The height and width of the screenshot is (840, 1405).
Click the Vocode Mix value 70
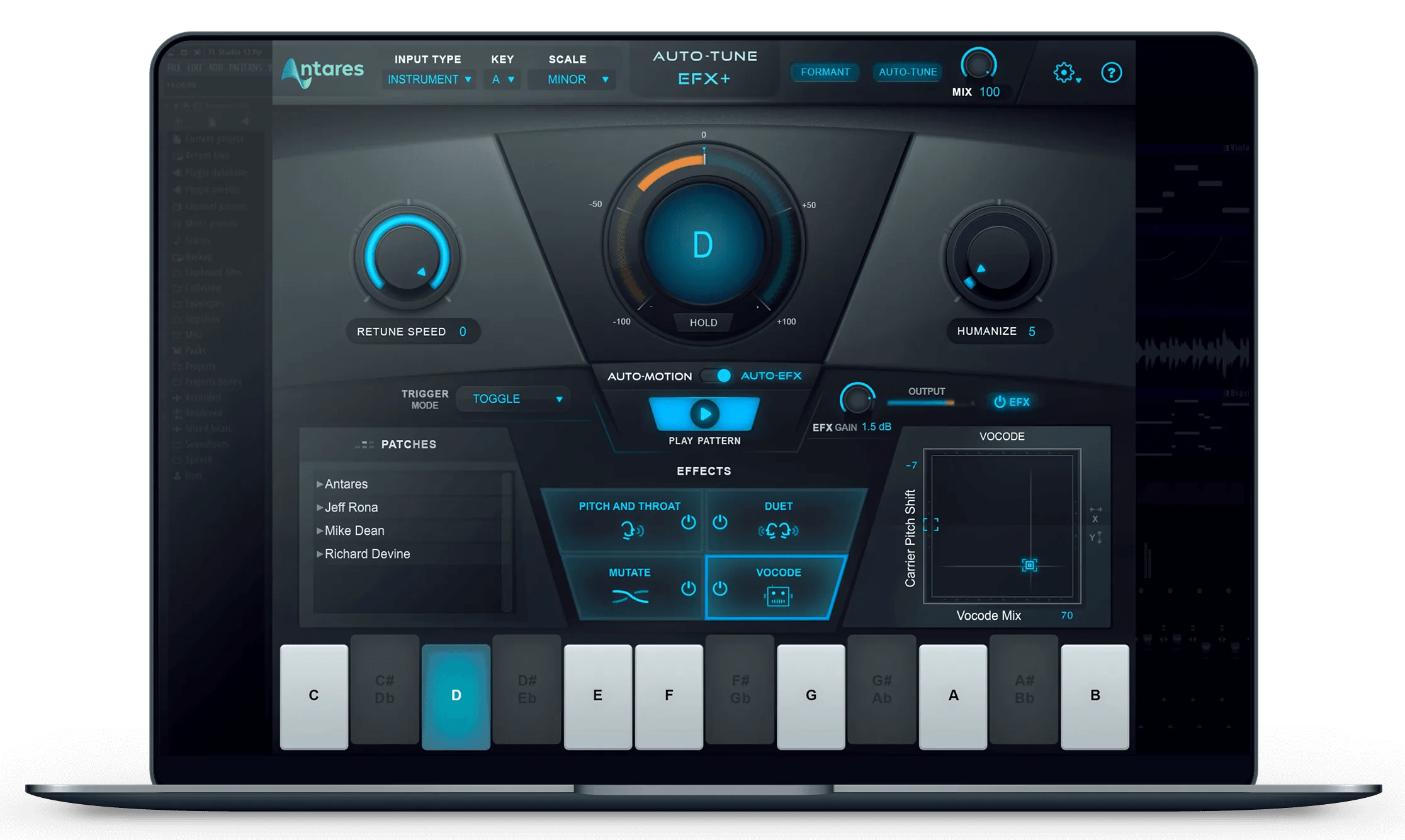[x=1066, y=615]
